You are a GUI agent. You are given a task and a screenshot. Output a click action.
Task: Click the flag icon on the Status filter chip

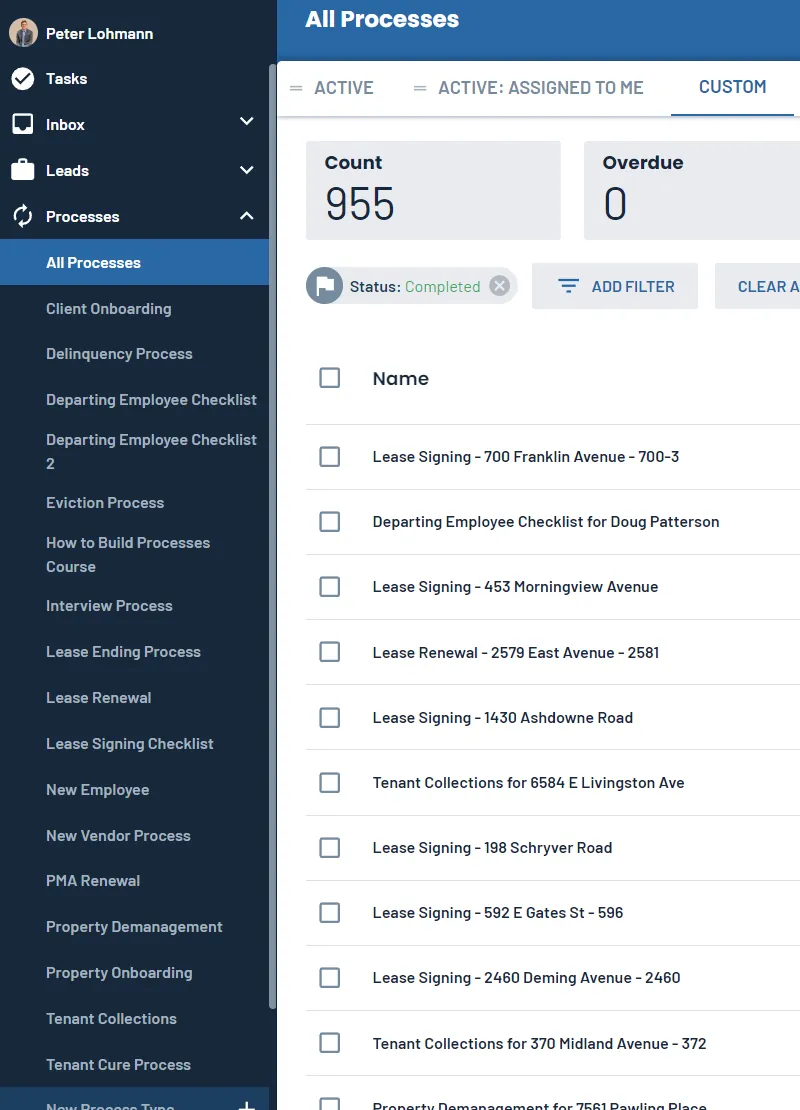click(324, 286)
